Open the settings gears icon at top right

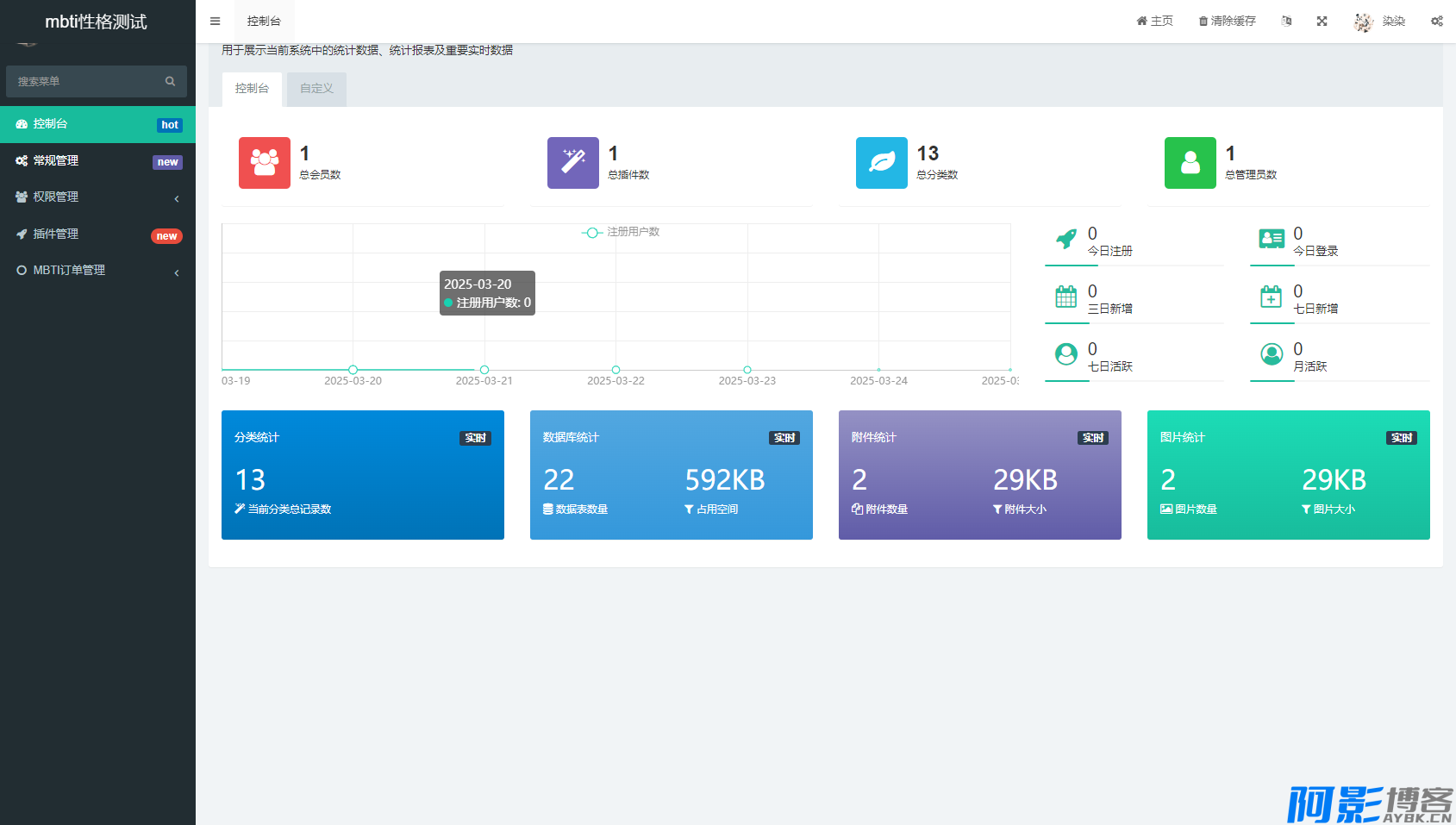click(x=1437, y=22)
